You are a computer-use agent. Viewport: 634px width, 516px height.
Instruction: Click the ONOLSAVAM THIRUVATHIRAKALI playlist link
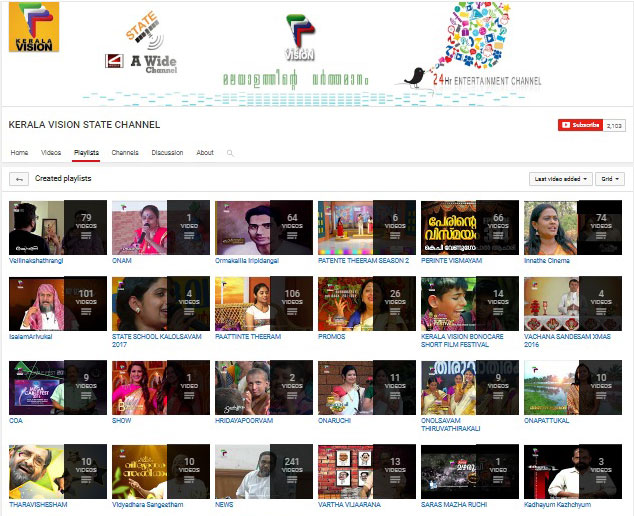(x=451, y=425)
